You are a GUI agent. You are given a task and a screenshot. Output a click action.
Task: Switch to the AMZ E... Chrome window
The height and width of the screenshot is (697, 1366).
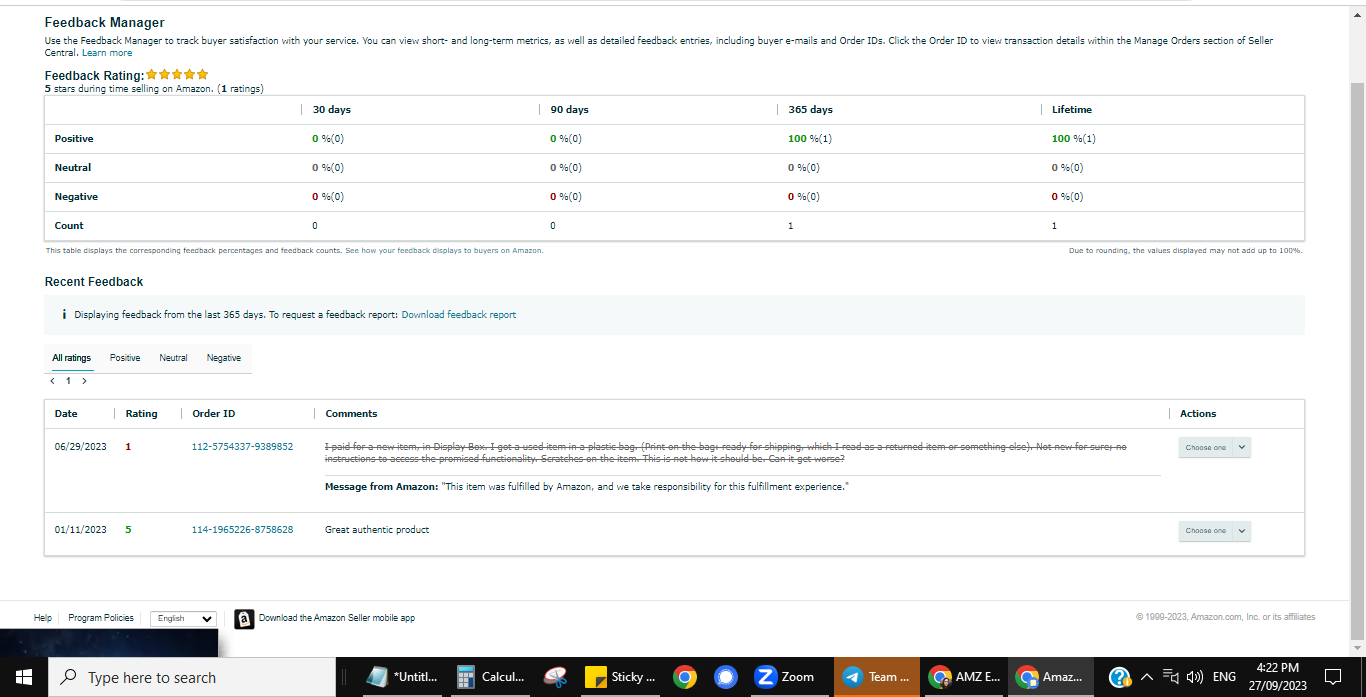pos(964,677)
